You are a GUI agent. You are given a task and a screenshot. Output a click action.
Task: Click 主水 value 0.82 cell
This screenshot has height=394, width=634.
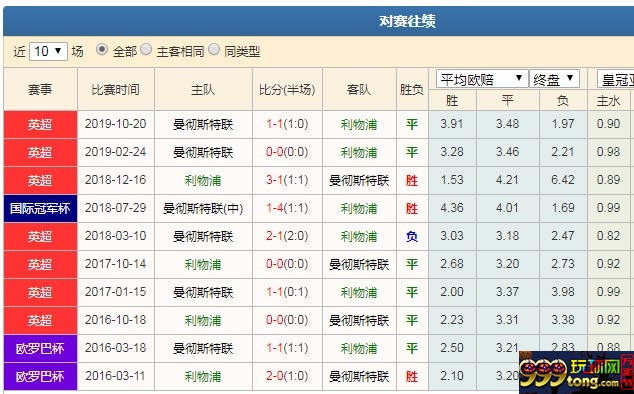point(609,236)
